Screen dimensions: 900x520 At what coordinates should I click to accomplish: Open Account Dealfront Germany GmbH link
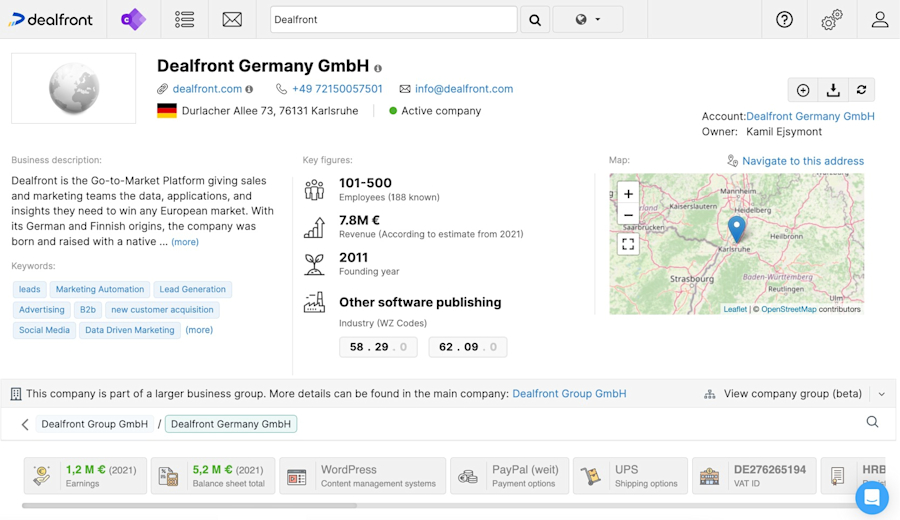click(x=810, y=116)
